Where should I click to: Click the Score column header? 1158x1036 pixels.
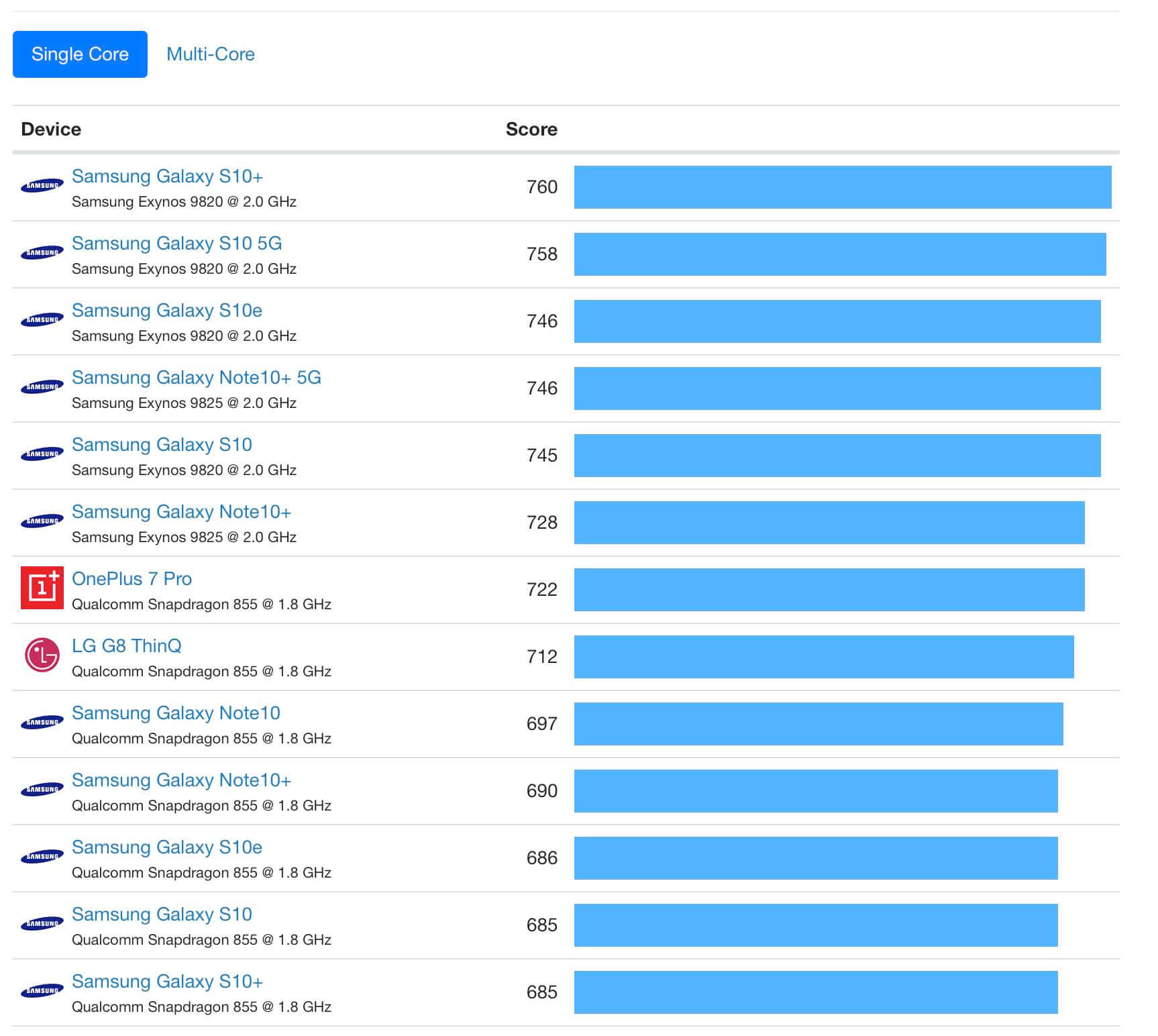531,129
